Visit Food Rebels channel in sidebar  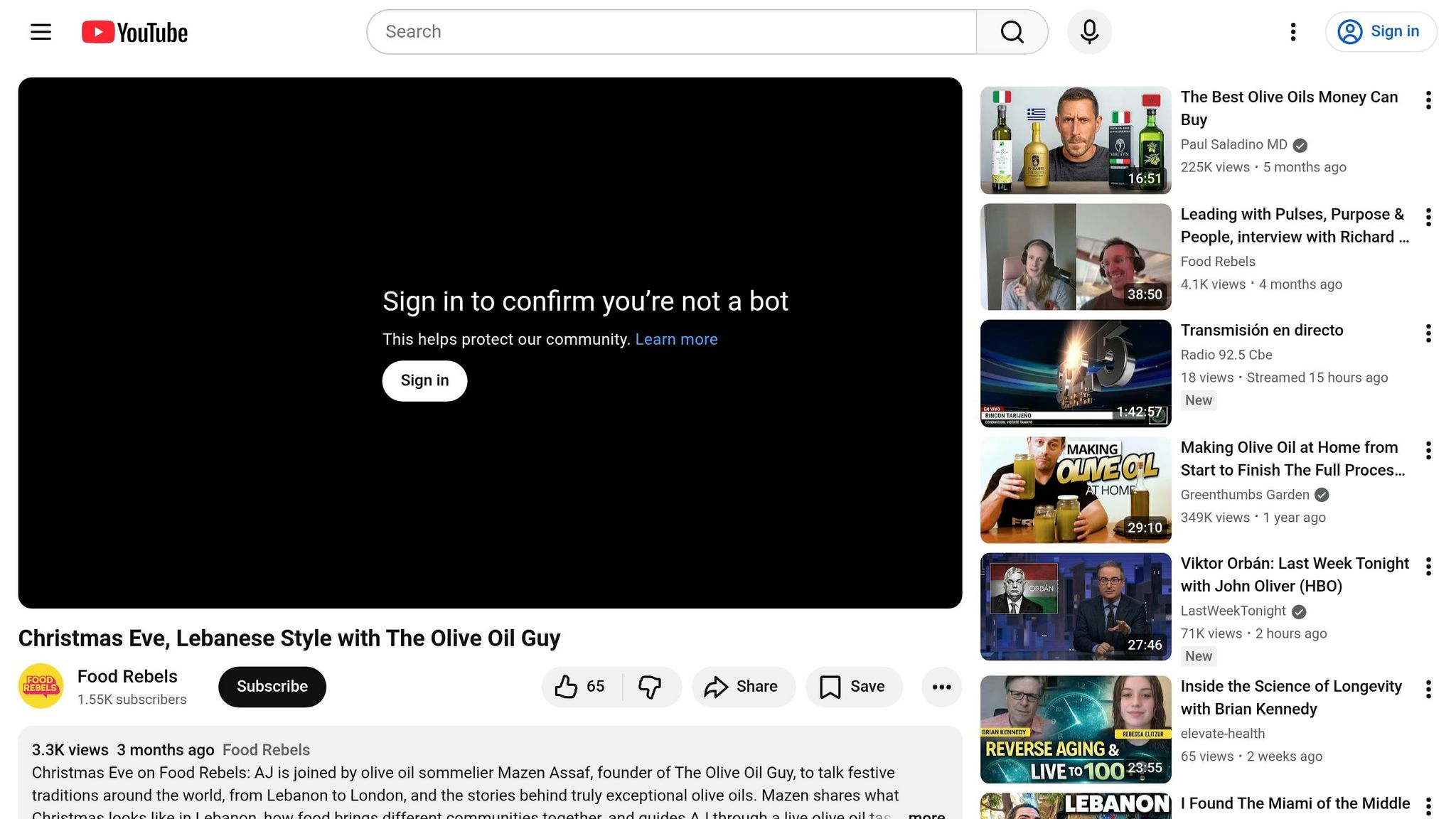(1218, 262)
